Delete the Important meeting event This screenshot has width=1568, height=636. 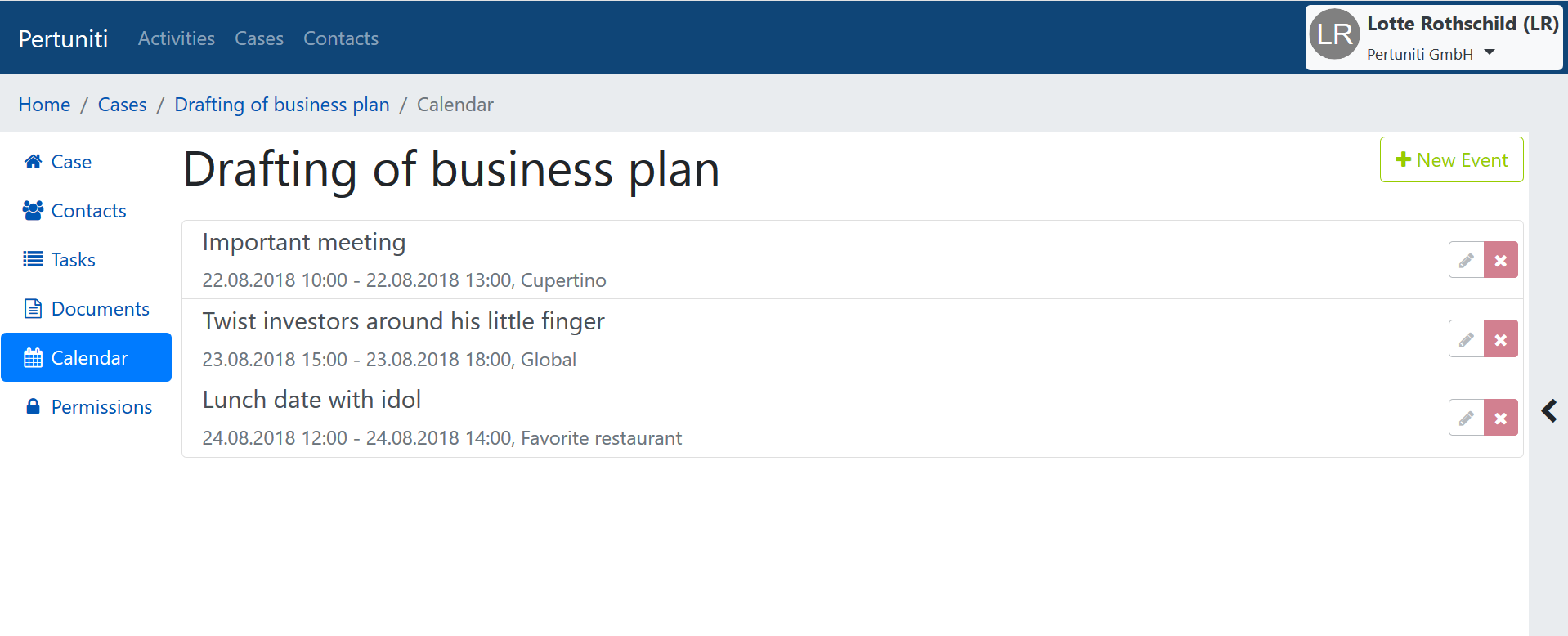tap(1501, 260)
